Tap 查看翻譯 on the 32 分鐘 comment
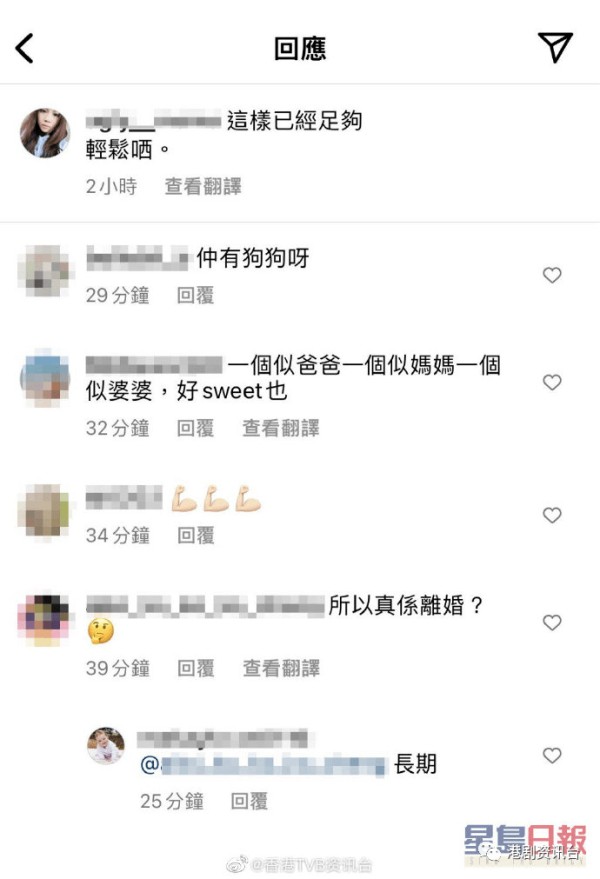Image resolution: width=600 pixels, height=879 pixels. point(281,428)
